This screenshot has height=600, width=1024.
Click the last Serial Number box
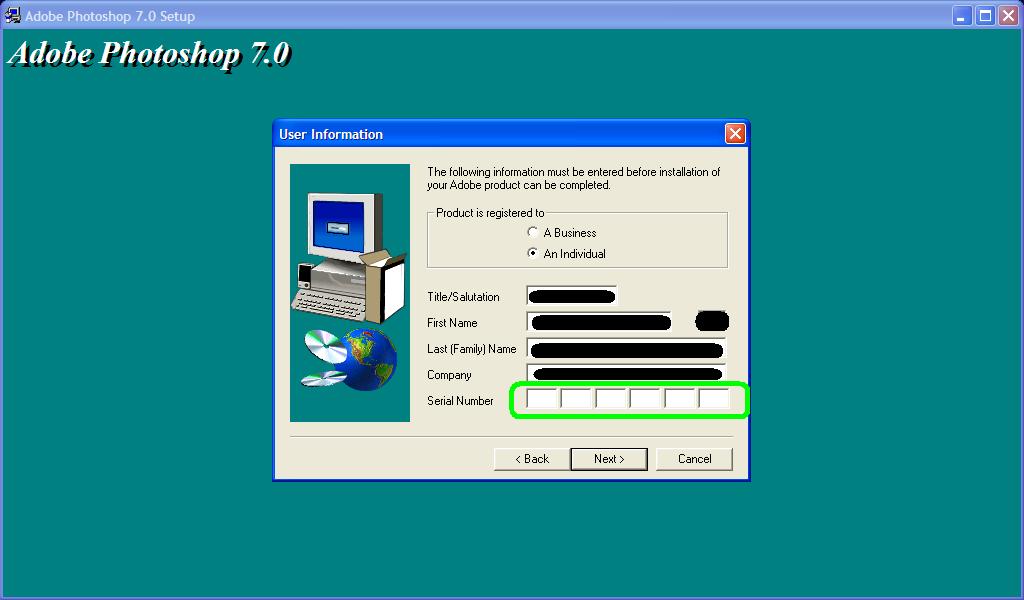coord(714,399)
